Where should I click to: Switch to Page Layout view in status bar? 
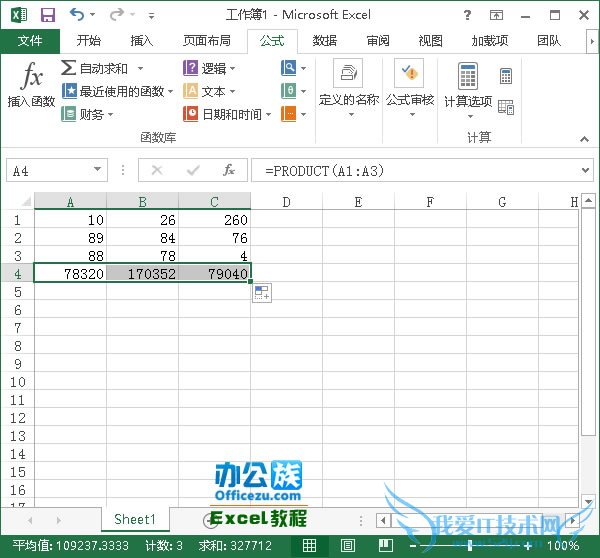(347, 546)
